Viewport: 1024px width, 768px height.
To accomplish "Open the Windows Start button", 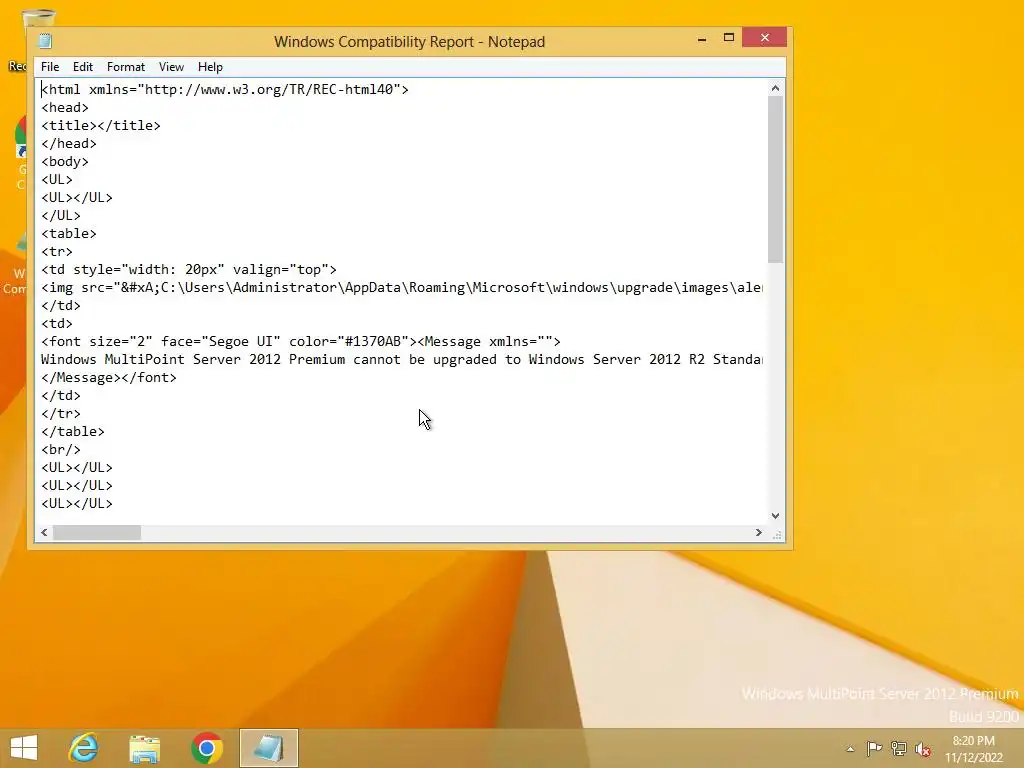I will point(24,748).
